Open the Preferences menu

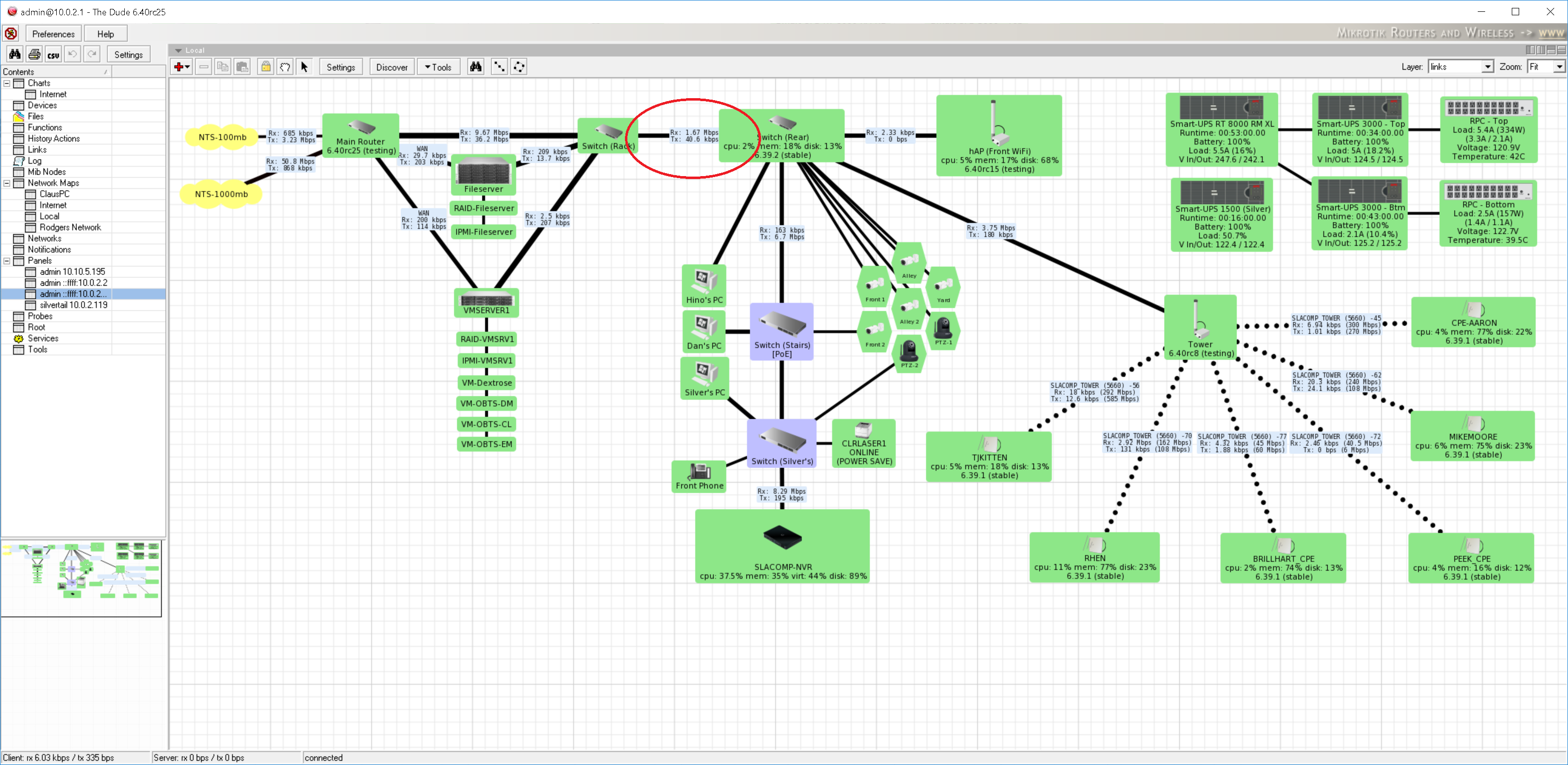point(53,34)
